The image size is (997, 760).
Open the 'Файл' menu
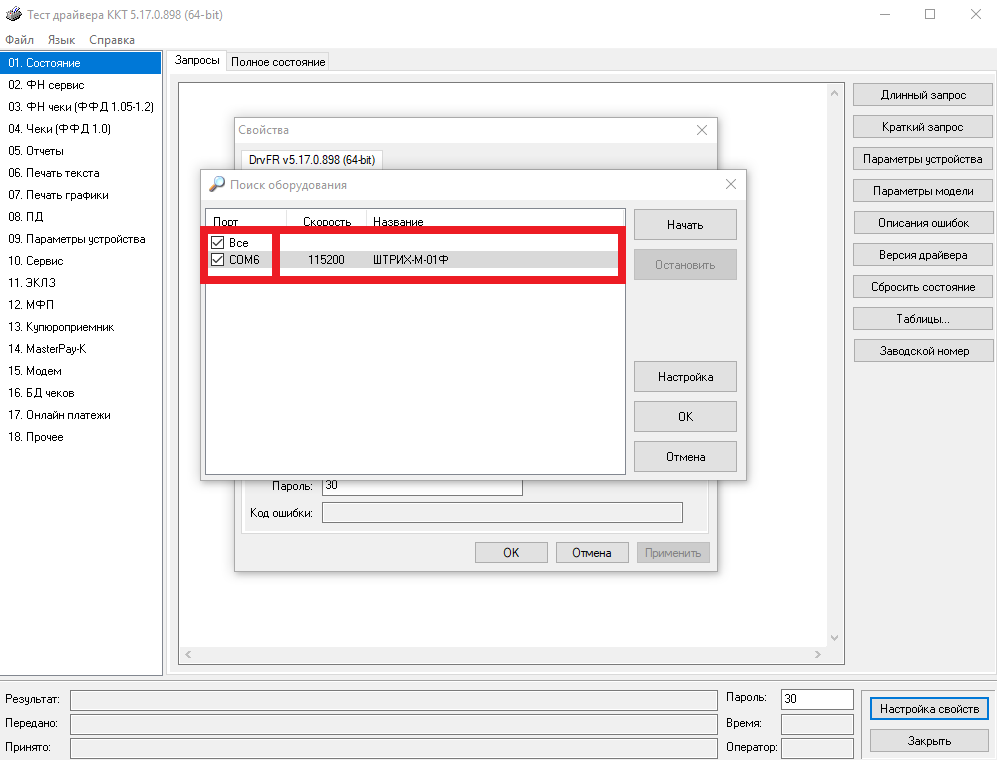19,40
